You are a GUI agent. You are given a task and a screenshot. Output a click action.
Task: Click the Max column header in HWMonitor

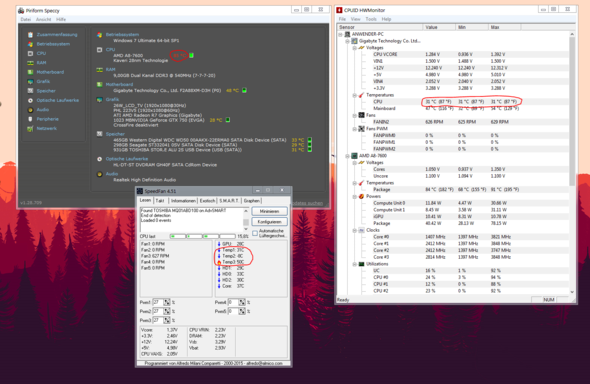click(x=504, y=27)
